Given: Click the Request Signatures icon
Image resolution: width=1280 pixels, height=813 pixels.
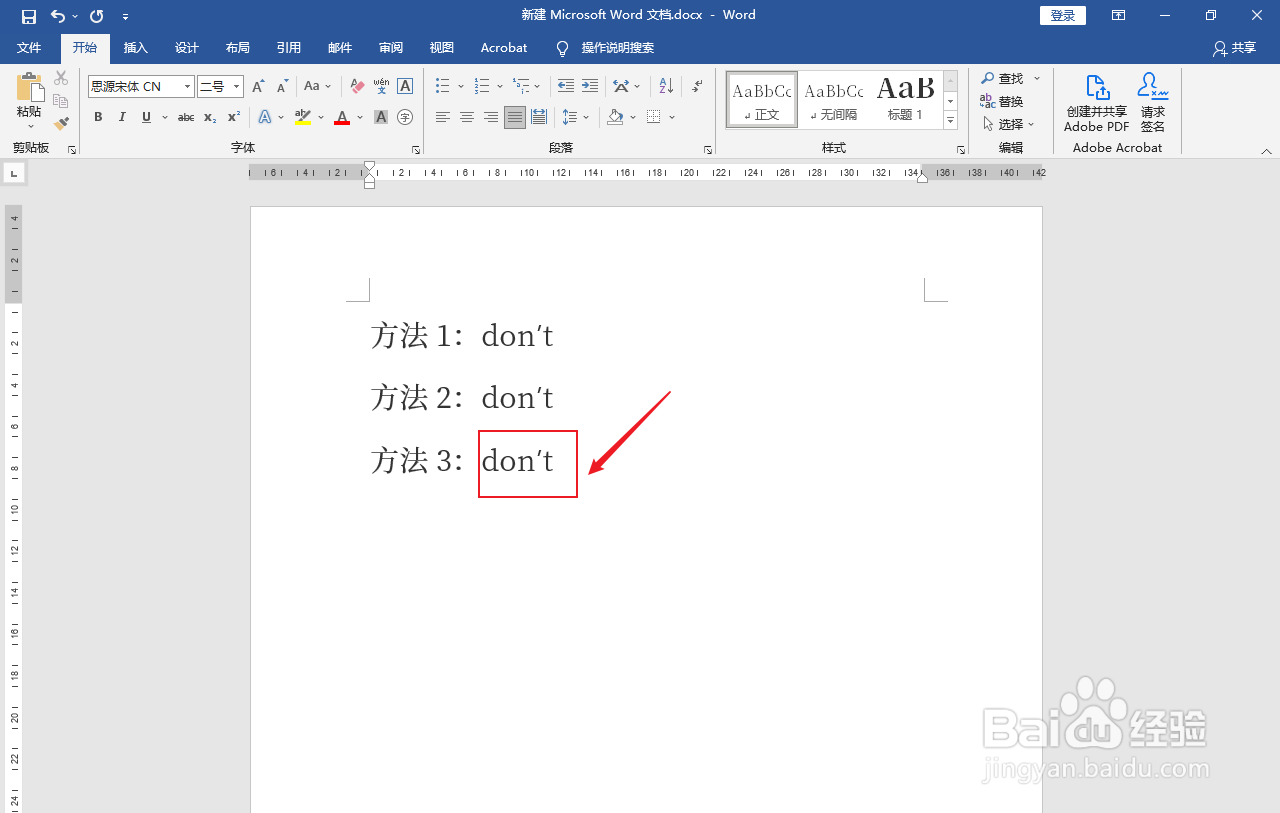Looking at the screenshot, I should 1153,103.
